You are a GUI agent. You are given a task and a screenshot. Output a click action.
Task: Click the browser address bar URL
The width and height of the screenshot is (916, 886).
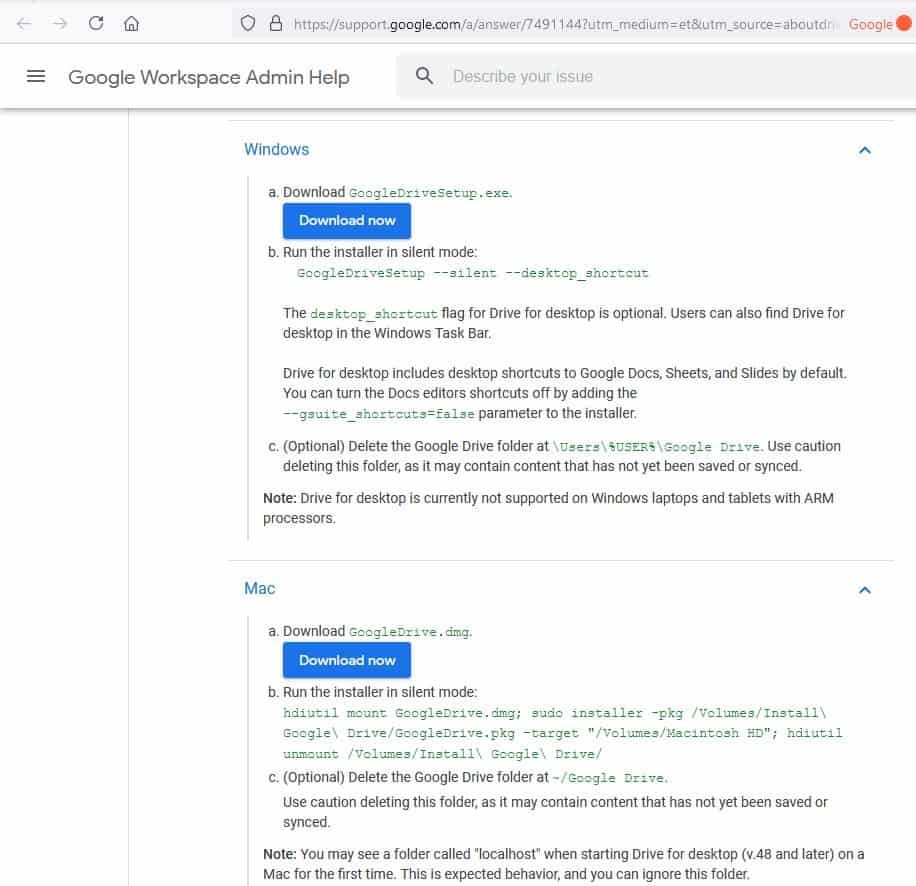tap(564, 24)
